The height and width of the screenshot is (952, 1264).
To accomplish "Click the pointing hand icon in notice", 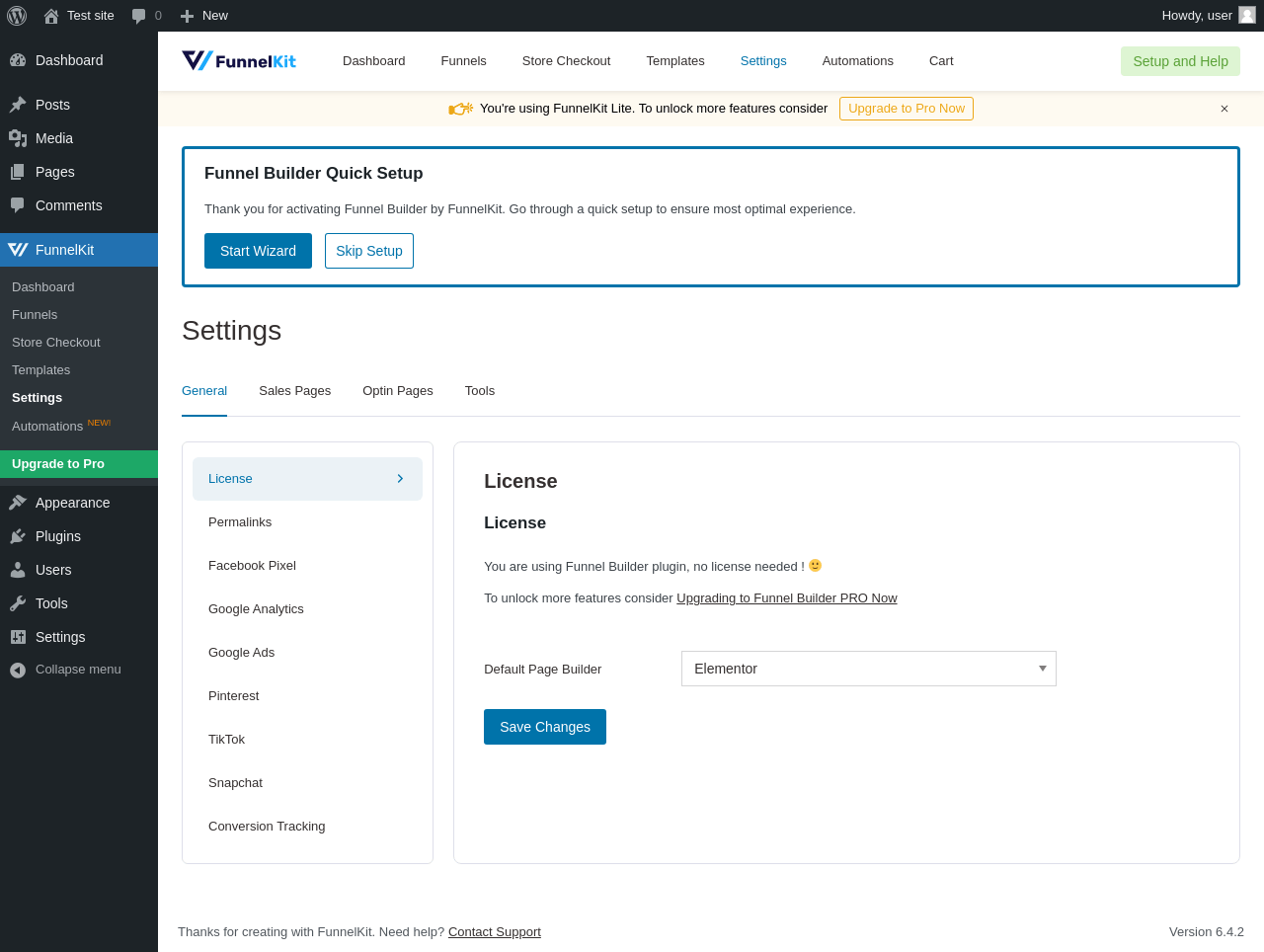I will point(461,109).
